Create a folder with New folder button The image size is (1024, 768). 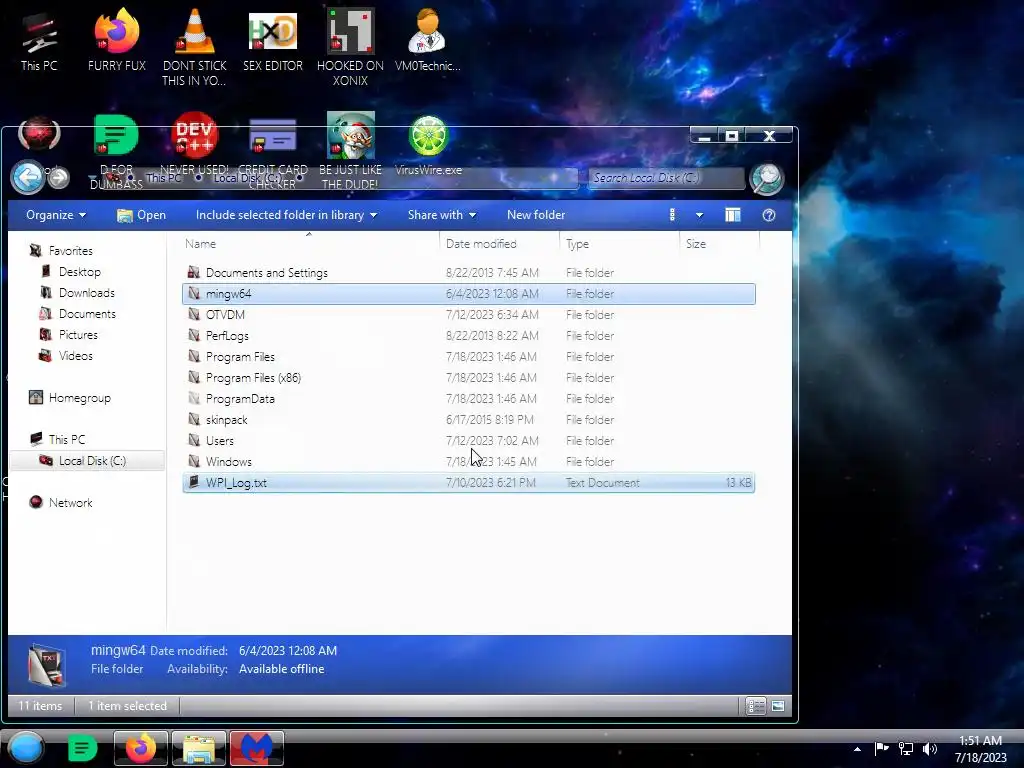click(536, 215)
